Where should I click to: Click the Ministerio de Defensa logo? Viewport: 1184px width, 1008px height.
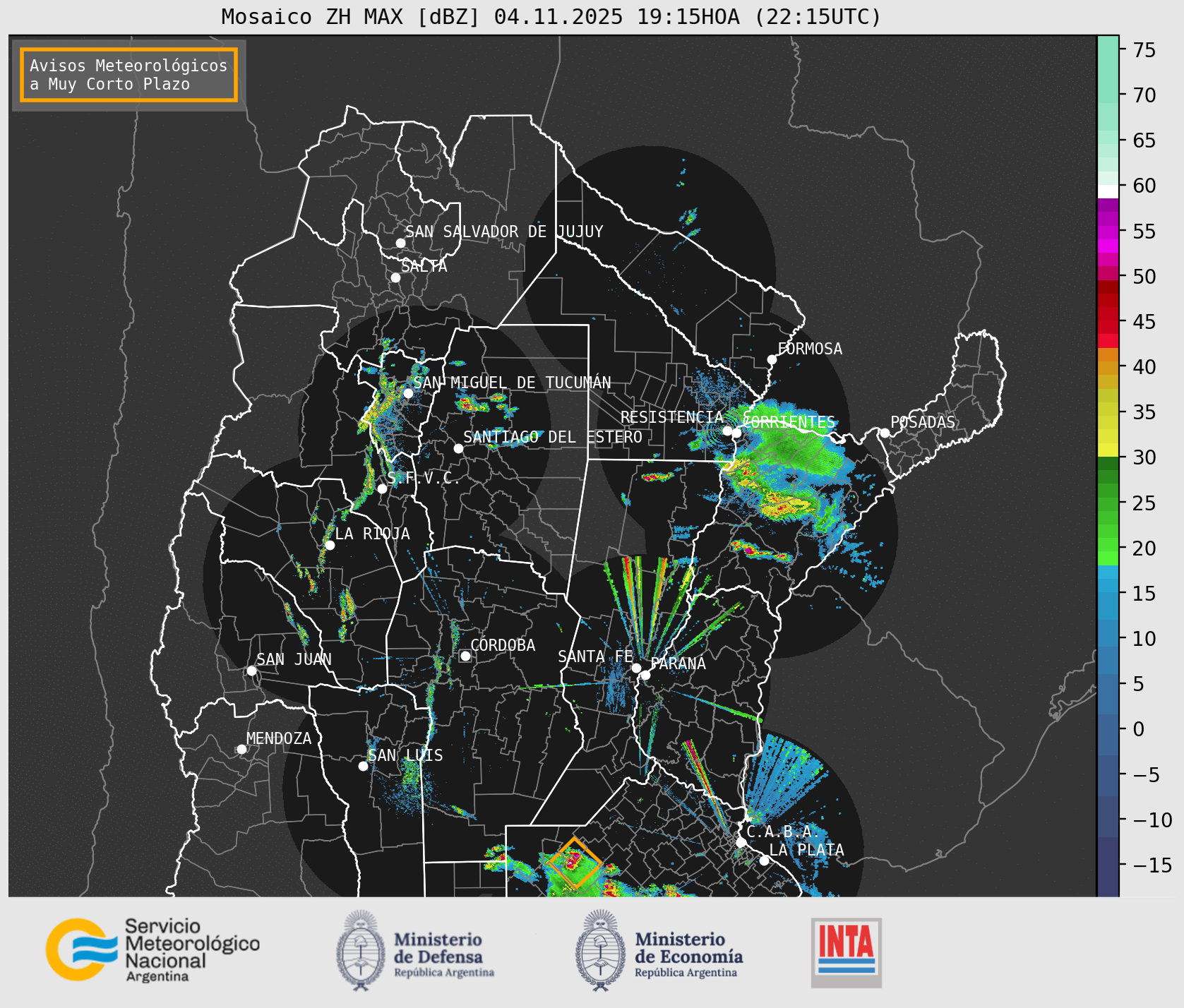coord(415,951)
